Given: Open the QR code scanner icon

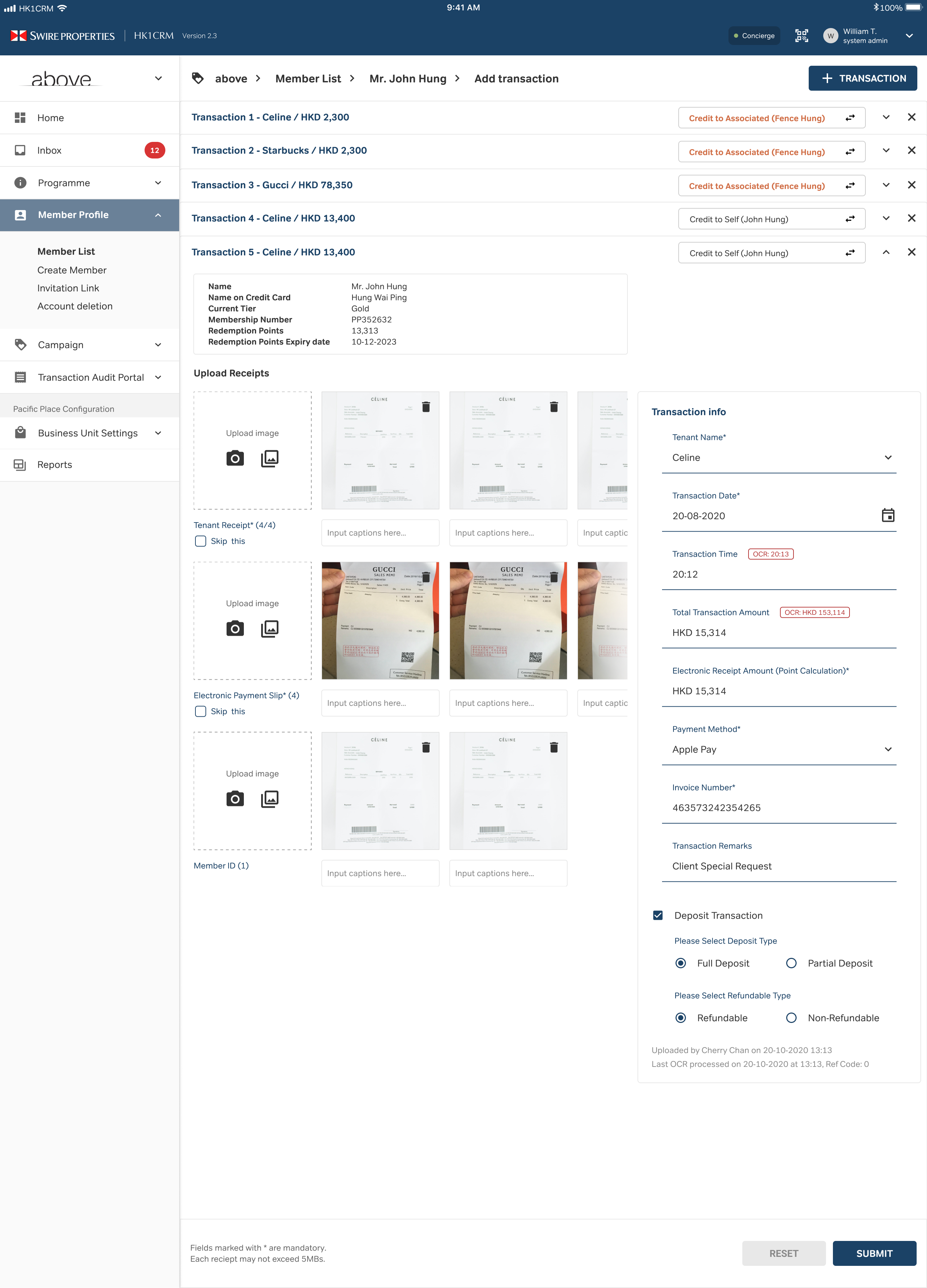Looking at the screenshot, I should (801, 36).
